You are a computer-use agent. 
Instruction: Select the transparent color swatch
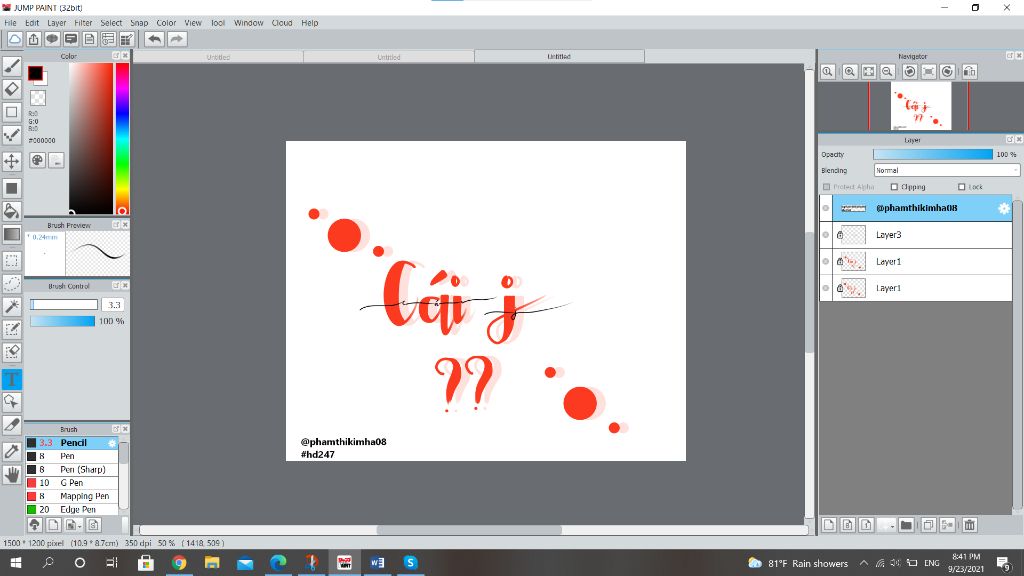pyautogui.click(x=39, y=98)
